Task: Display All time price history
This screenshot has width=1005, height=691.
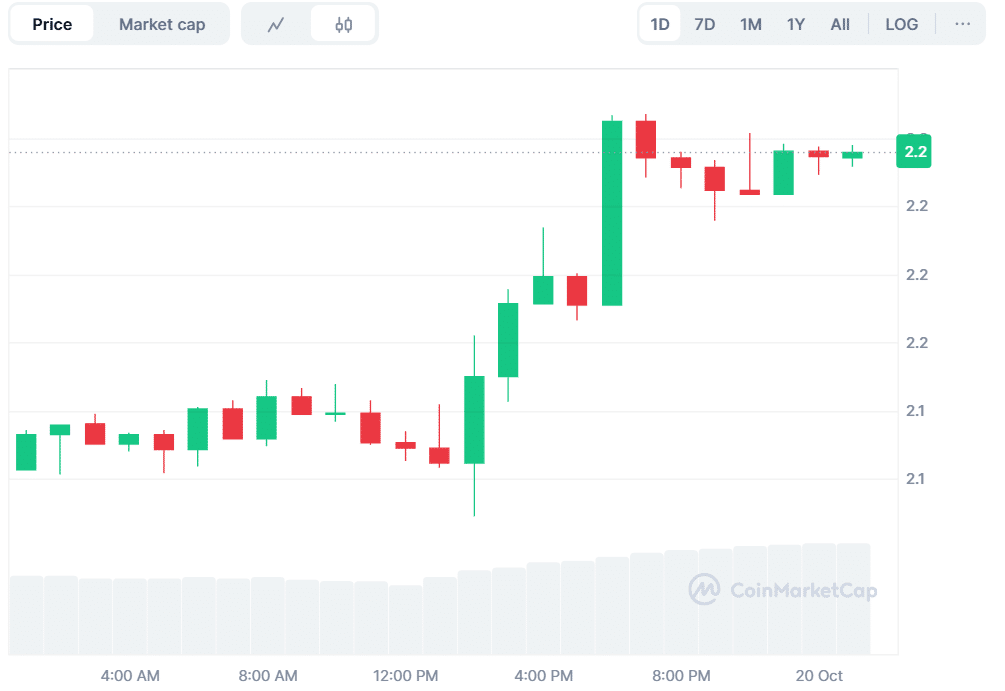Action: 840,24
